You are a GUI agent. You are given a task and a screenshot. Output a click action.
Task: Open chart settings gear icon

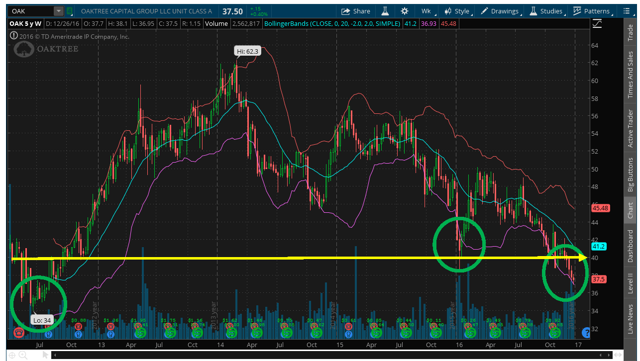tap(404, 11)
